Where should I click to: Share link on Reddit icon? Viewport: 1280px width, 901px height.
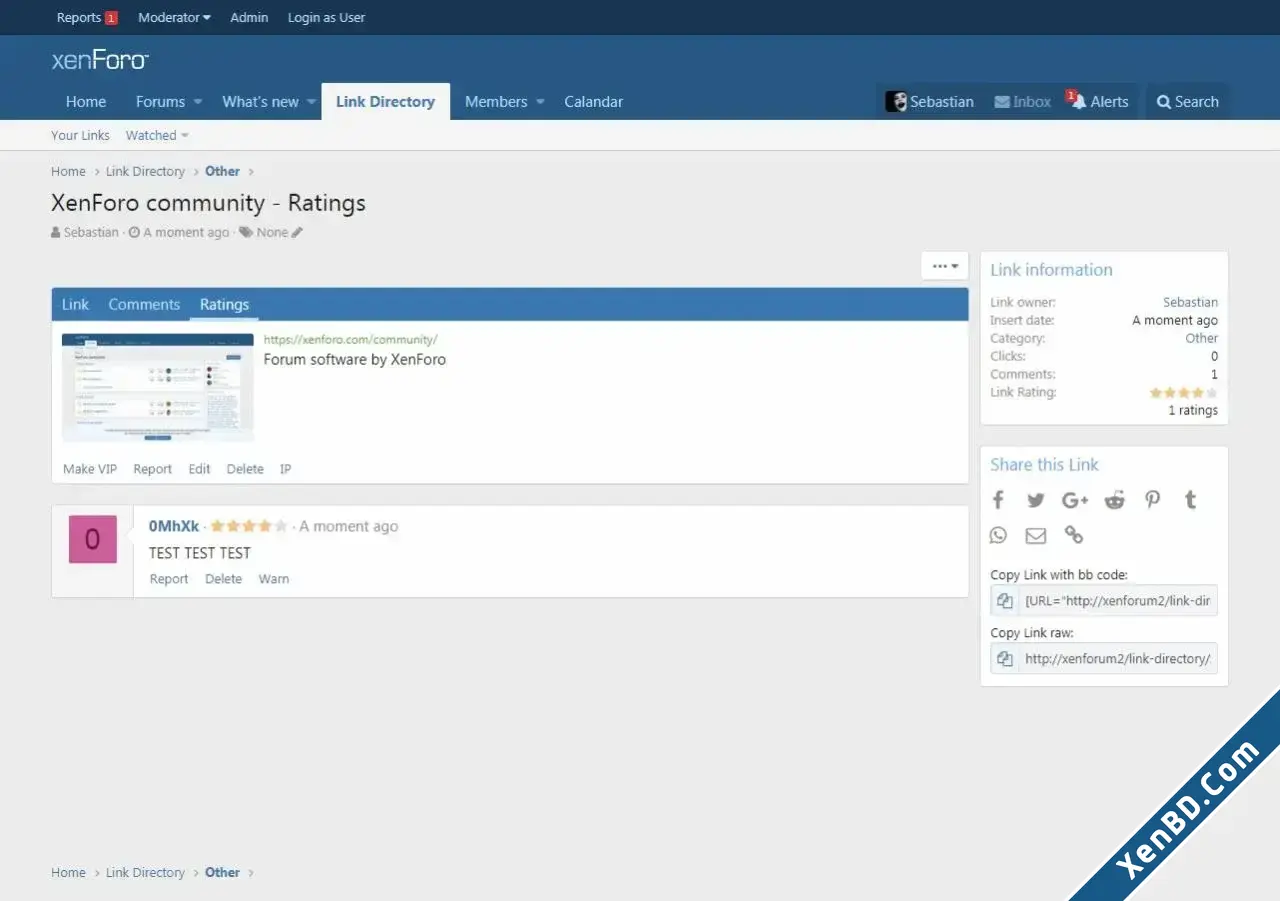coord(1114,500)
